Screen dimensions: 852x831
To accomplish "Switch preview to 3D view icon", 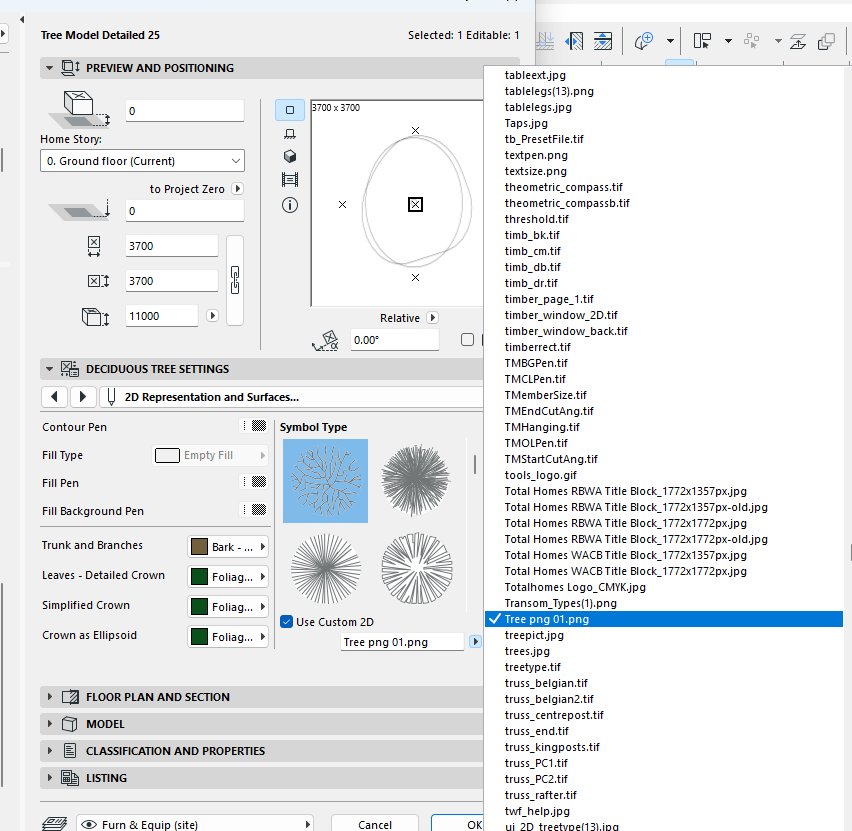I will 290,157.
